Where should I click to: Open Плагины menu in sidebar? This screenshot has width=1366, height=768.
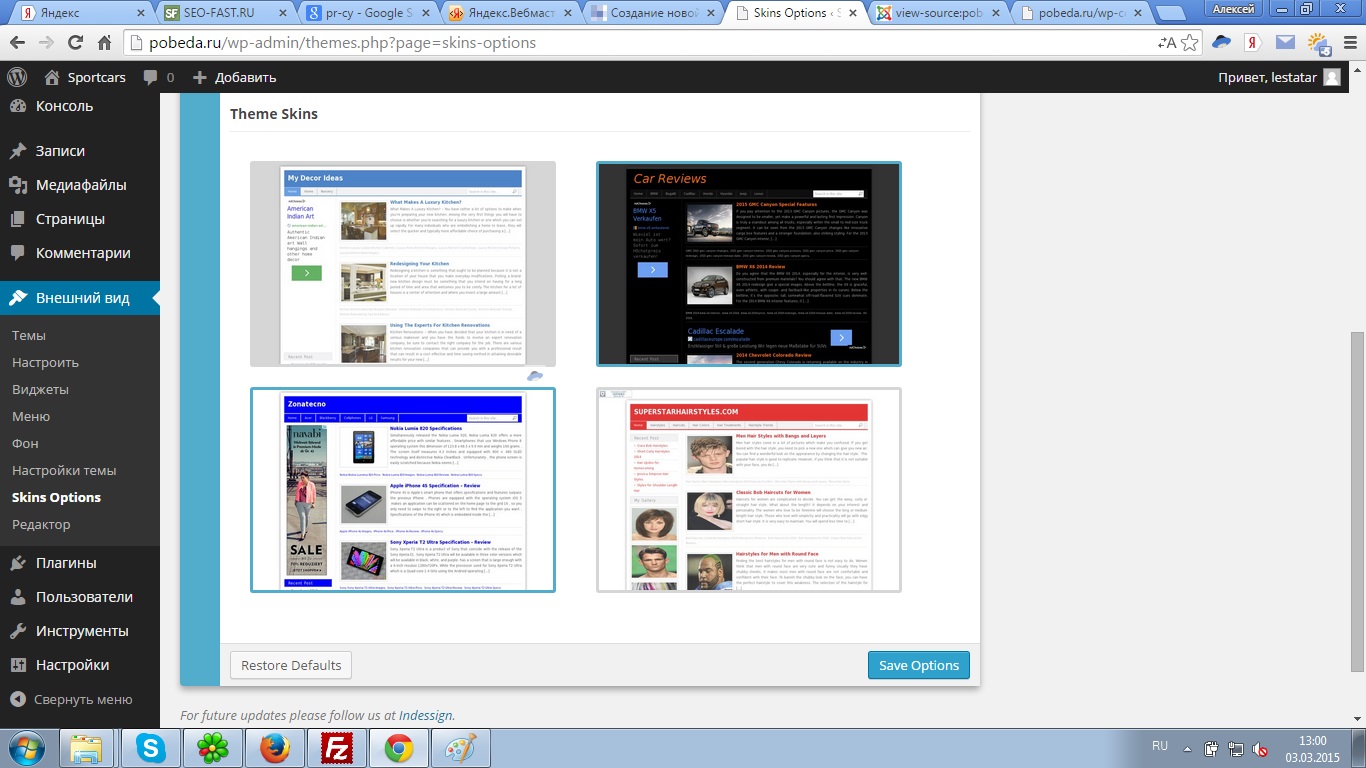[x=66, y=563]
